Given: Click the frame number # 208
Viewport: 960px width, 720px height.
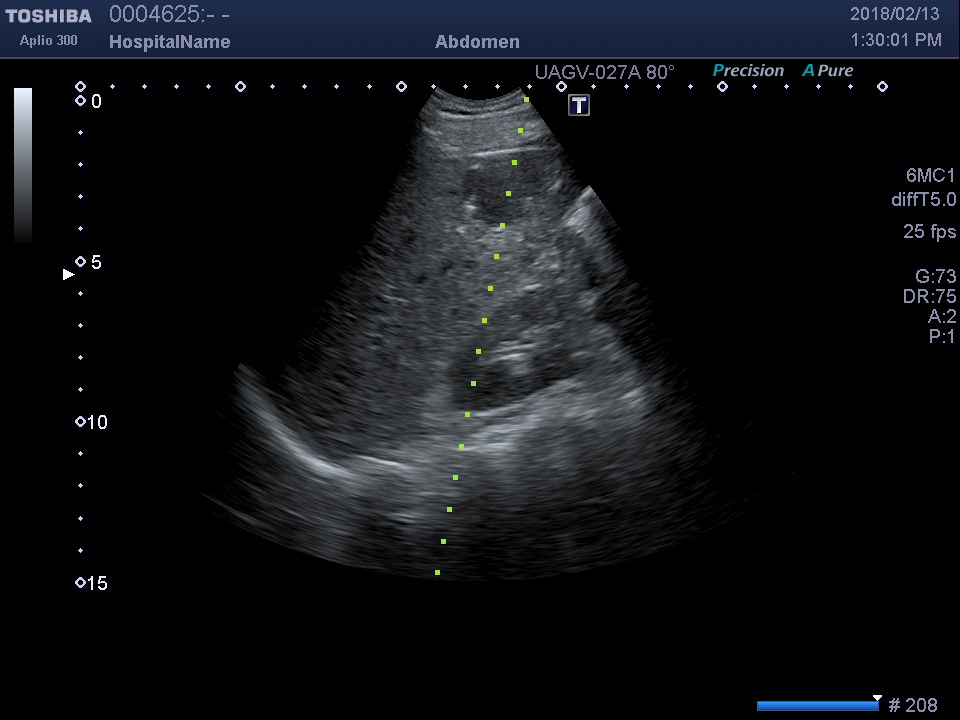Looking at the screenshot, I should 912,706.
